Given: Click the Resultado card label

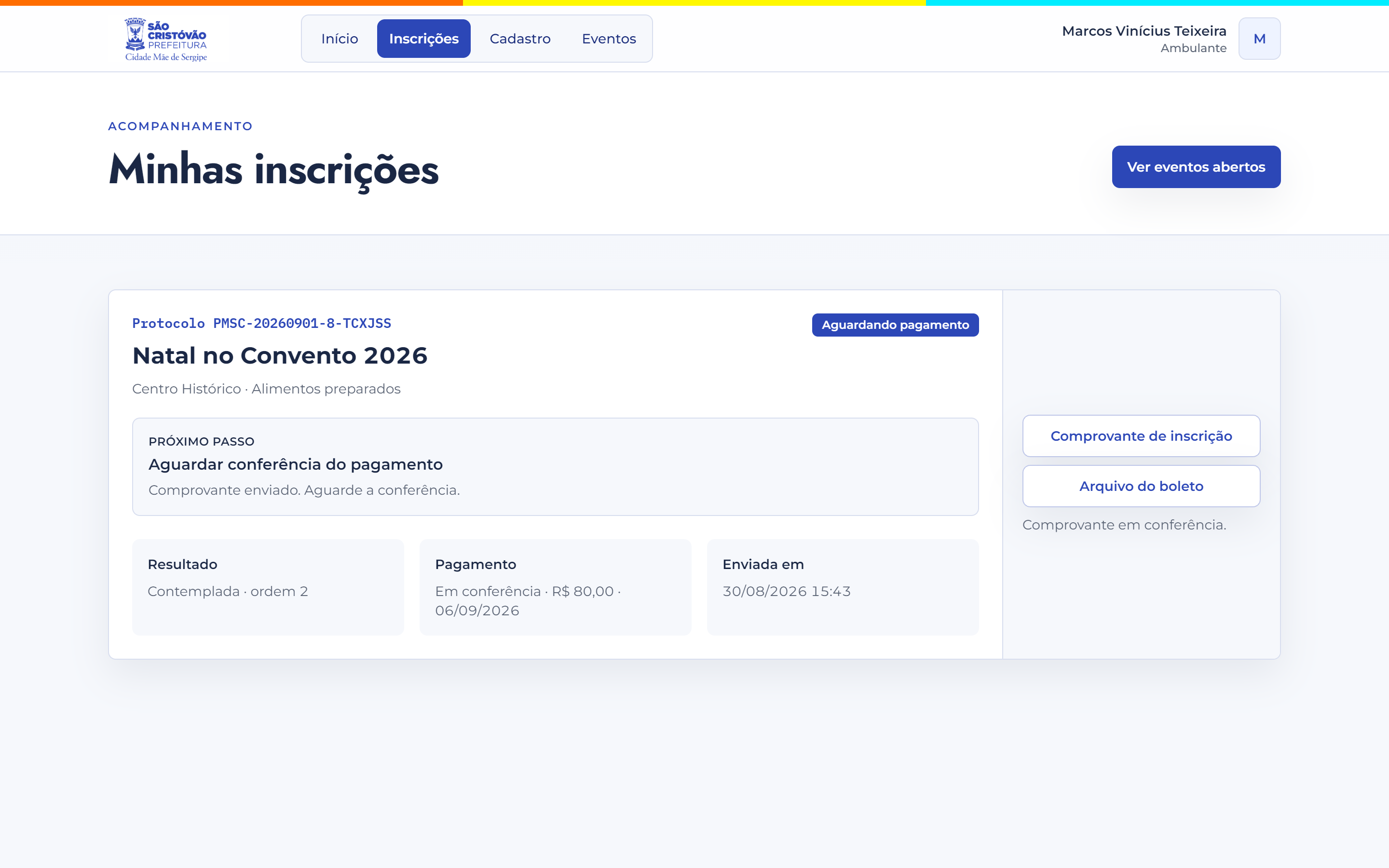Looking at the screenshot, I should pyautogui.click(x=182, y=564).
